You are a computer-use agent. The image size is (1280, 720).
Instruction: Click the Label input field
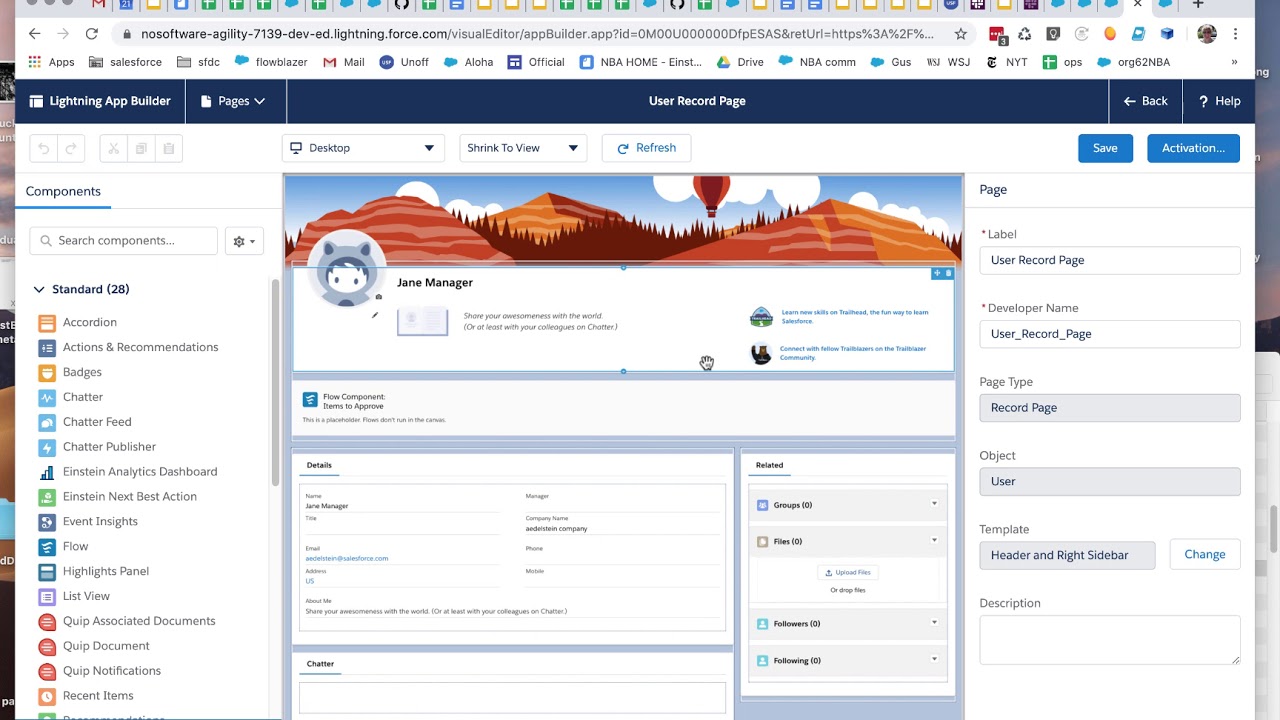tap(1110, 260)
